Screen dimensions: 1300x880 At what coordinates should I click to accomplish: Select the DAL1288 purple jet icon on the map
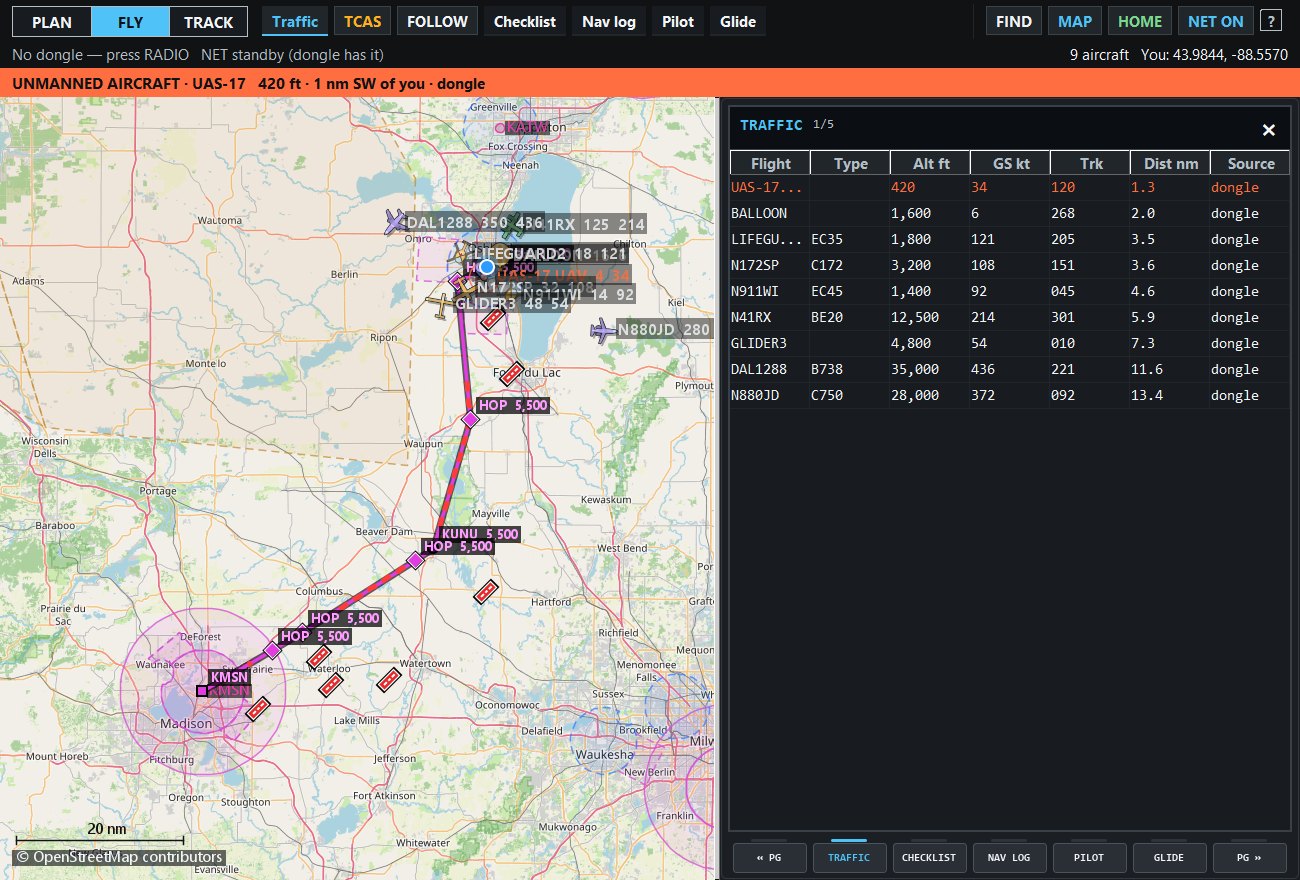tap(396, 222)
